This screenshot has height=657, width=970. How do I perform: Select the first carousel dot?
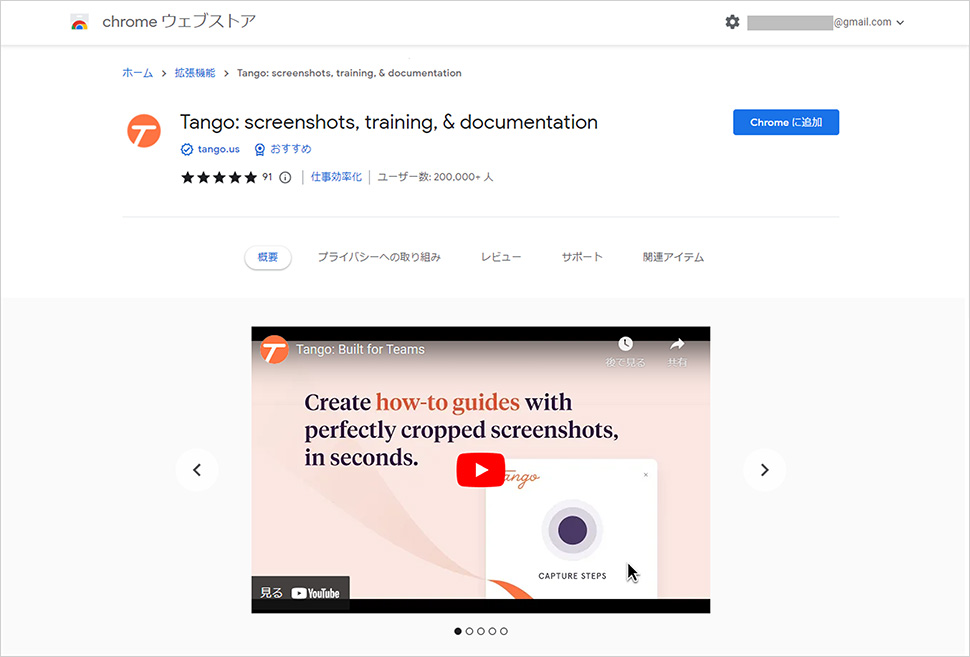coord(458,631)
